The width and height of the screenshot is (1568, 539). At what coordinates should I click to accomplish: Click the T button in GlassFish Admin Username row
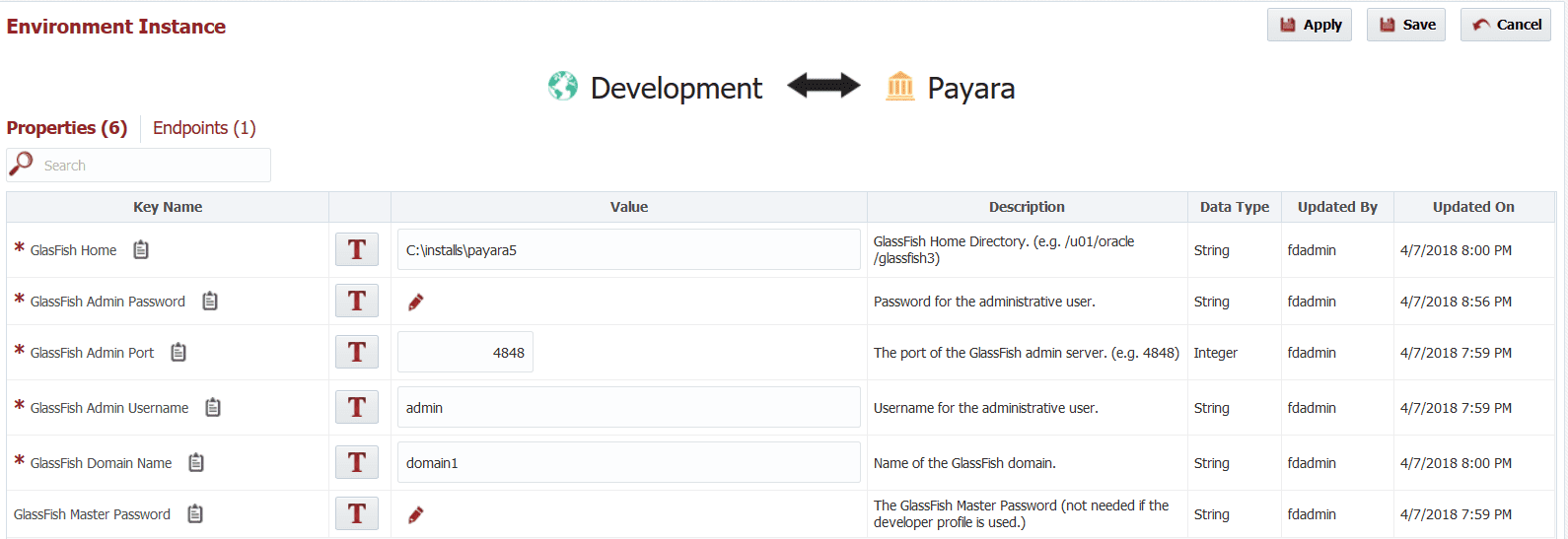(x=357, y=408)
